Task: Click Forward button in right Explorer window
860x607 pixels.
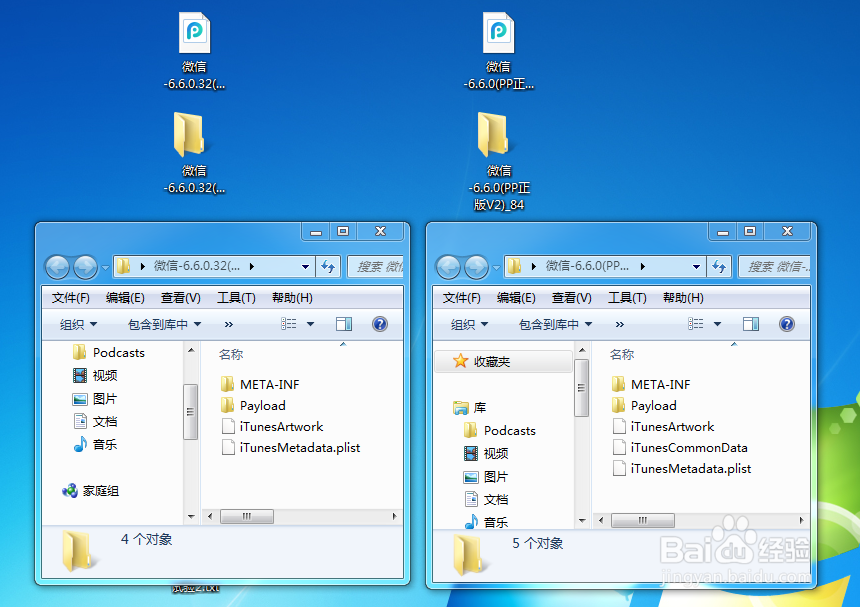Action: pos(477,267)
